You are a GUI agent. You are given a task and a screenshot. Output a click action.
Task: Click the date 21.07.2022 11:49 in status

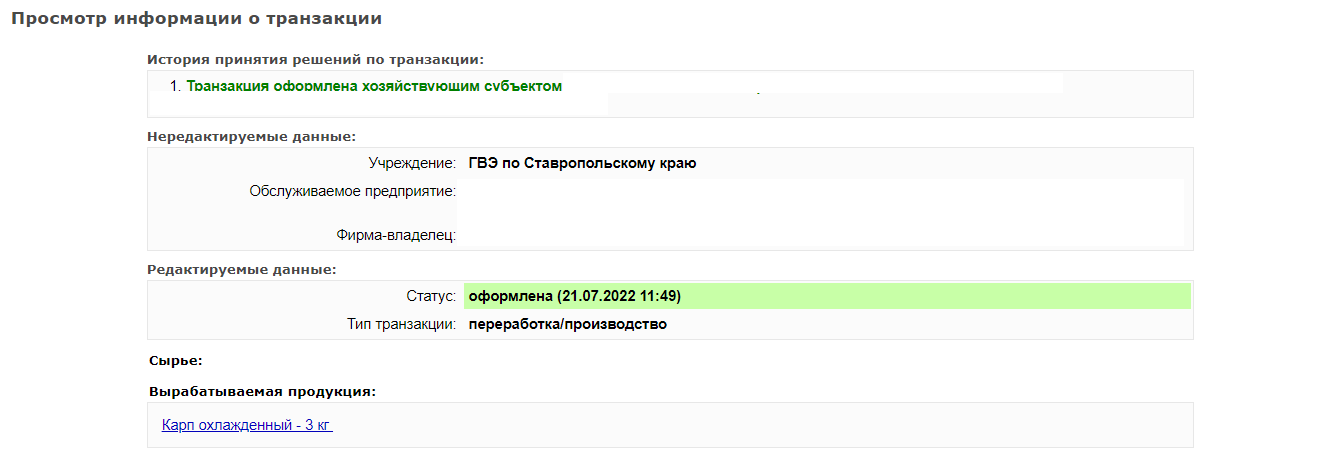click(x=620, y=296)
